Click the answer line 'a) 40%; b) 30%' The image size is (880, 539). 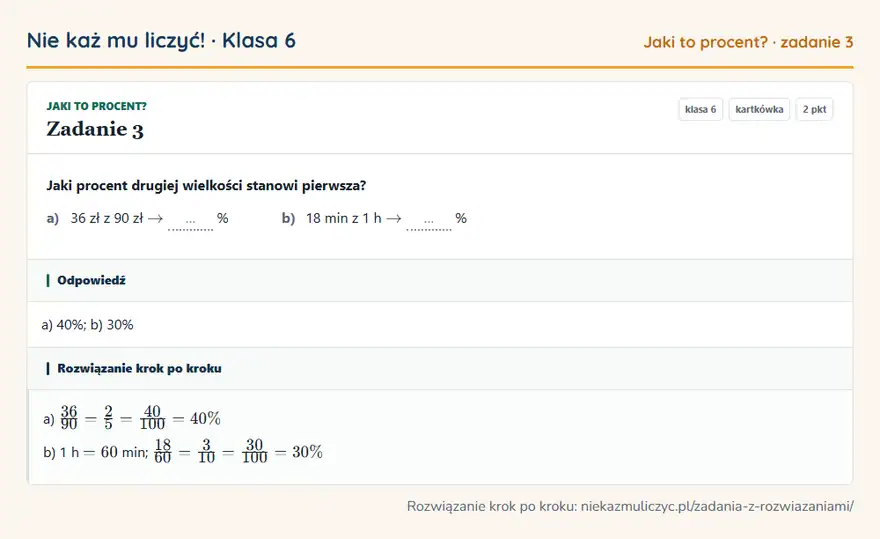click(88, 325)
